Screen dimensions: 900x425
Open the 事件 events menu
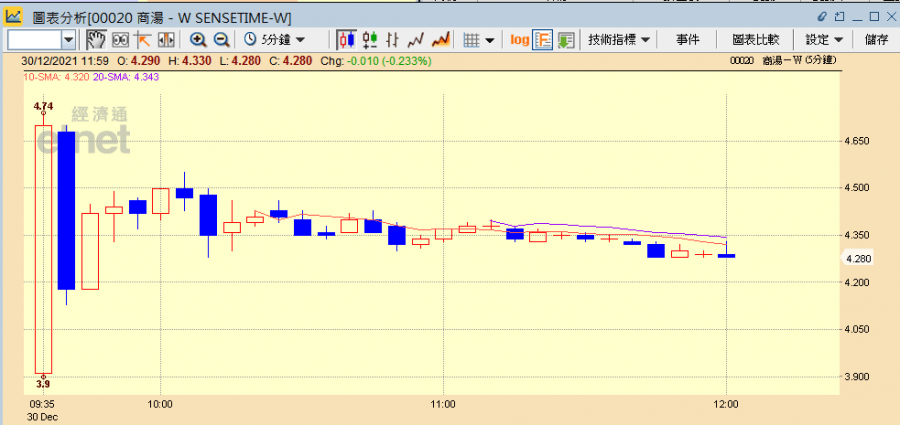click(x=688, y=40)
